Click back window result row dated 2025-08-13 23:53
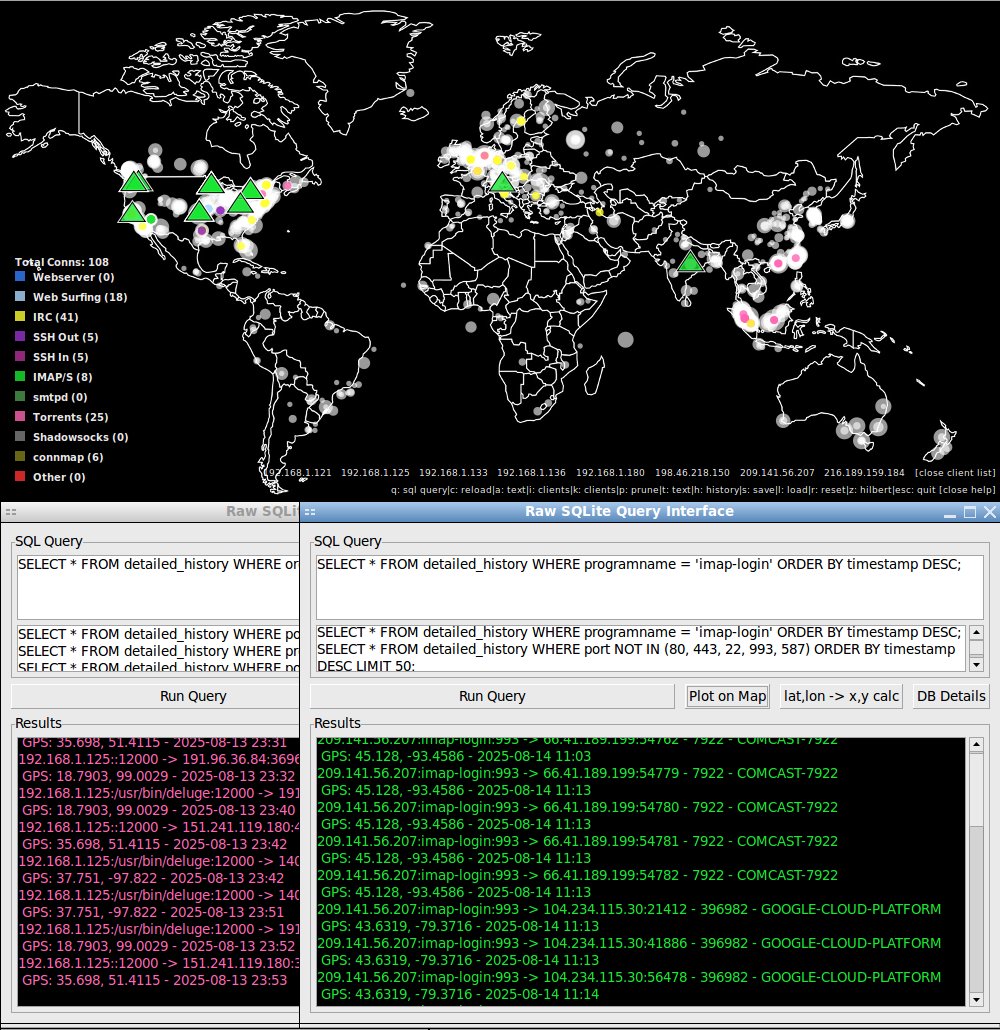Screen dimensions: 1000x1030 tap(154, 980)
